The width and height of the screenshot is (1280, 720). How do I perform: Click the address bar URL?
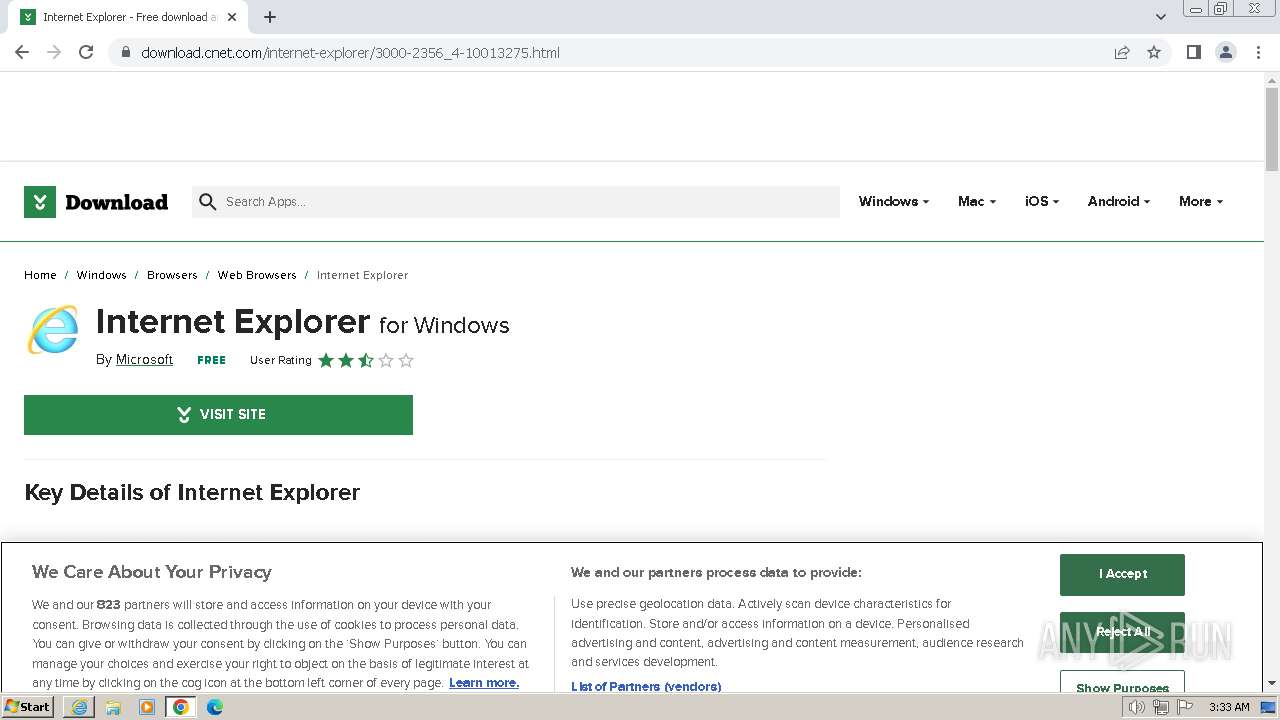(x=350, y=53)
